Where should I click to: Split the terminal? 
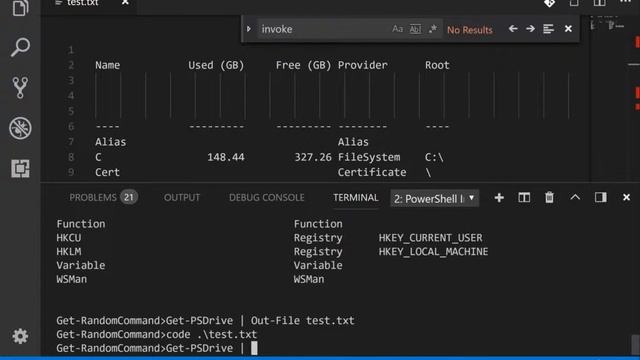[524, 198]
